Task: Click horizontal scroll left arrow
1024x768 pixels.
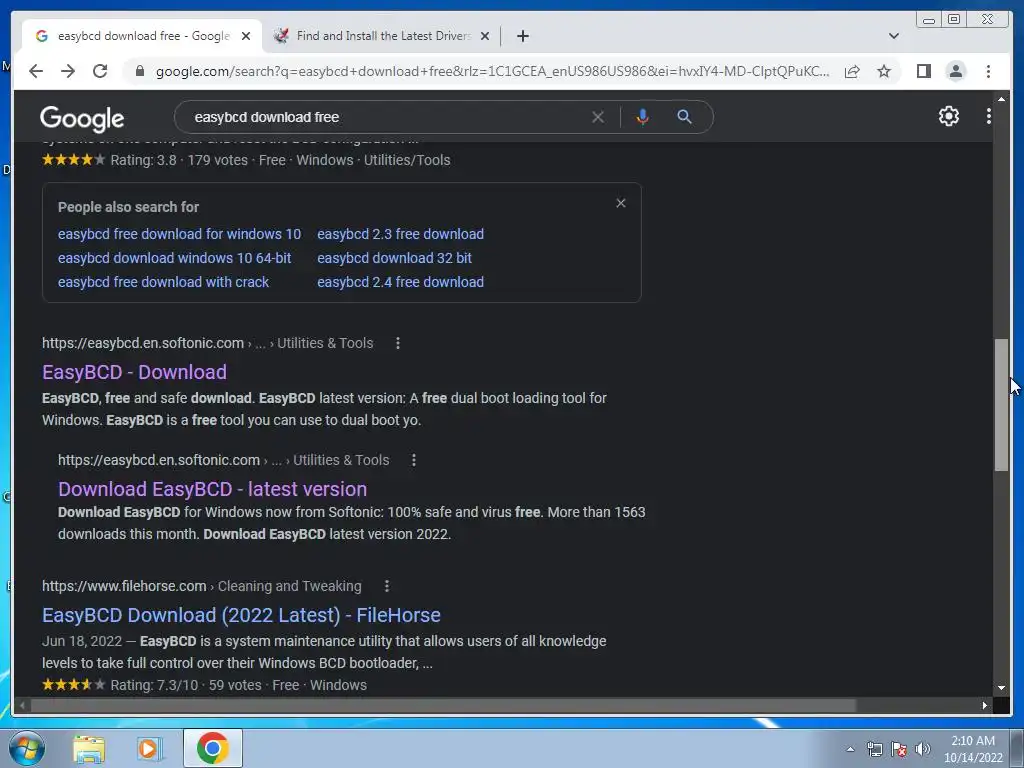Action: [x=22, y=705]
